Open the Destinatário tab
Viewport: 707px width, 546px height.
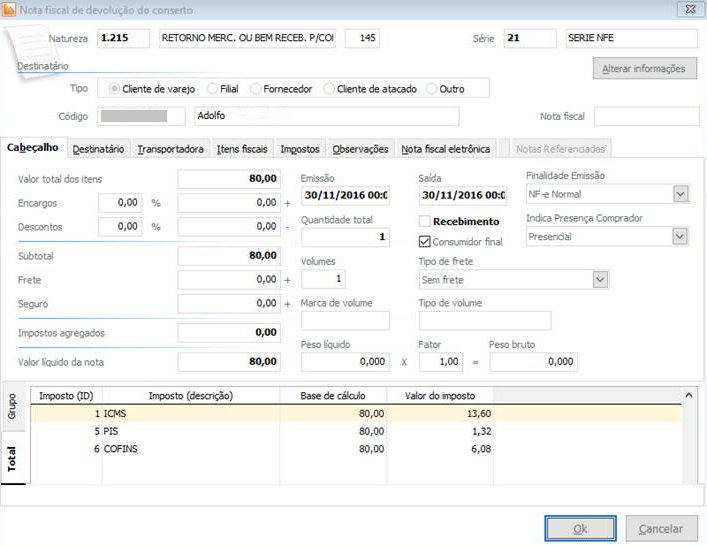[98, 149]
